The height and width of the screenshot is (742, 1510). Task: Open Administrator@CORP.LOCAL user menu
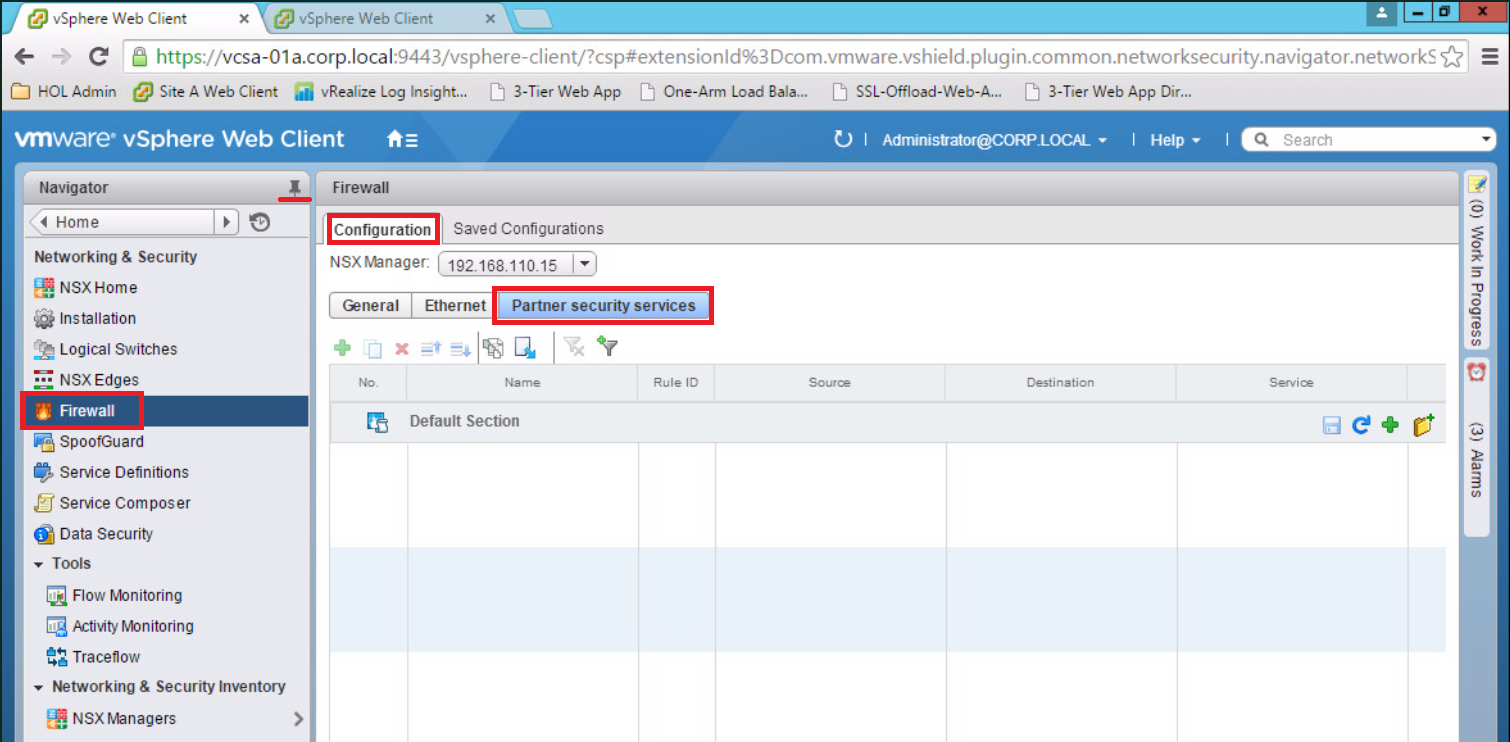[x=995, y=140]
